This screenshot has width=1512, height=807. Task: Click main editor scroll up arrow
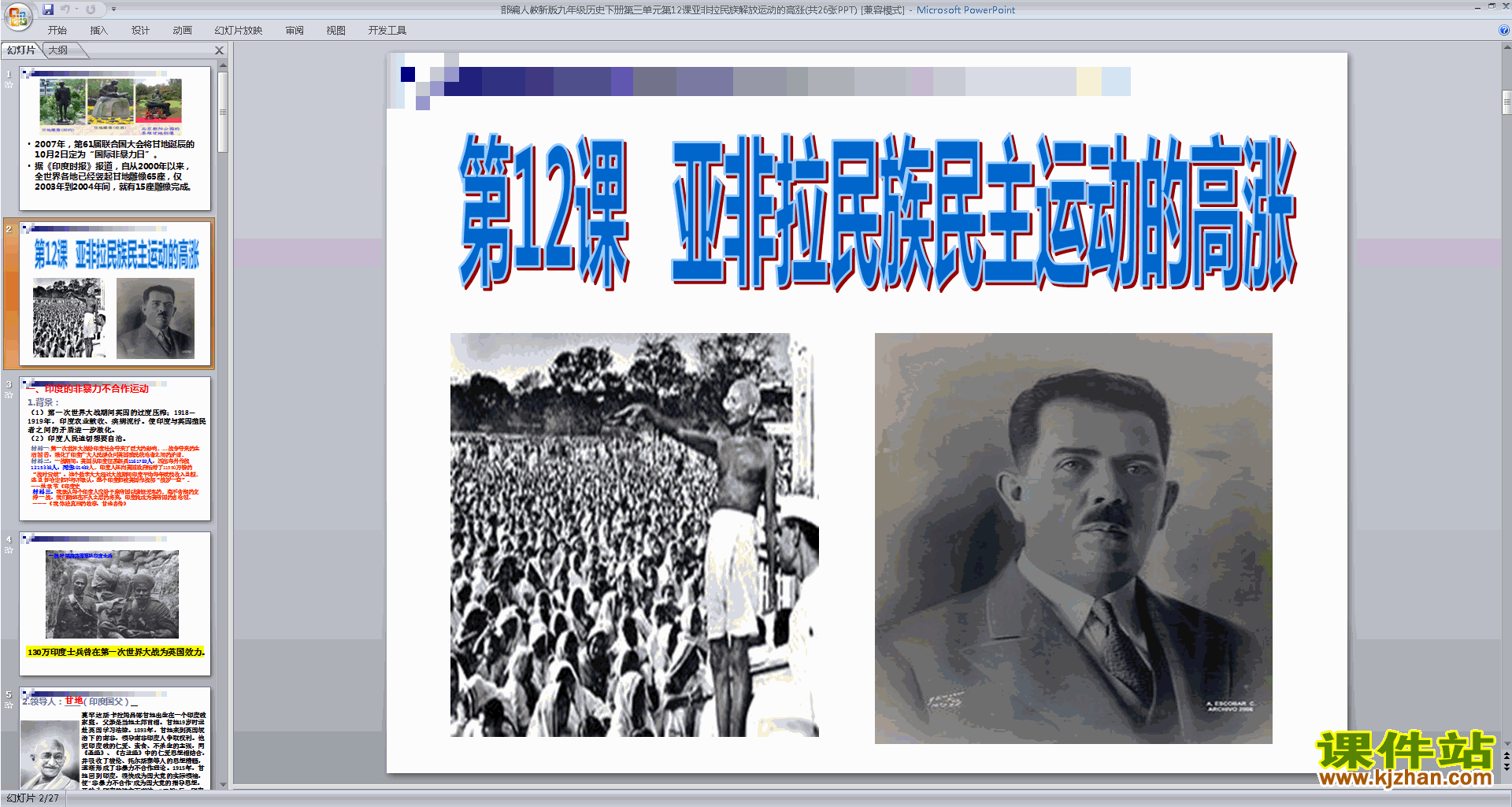coord(1506,47)
